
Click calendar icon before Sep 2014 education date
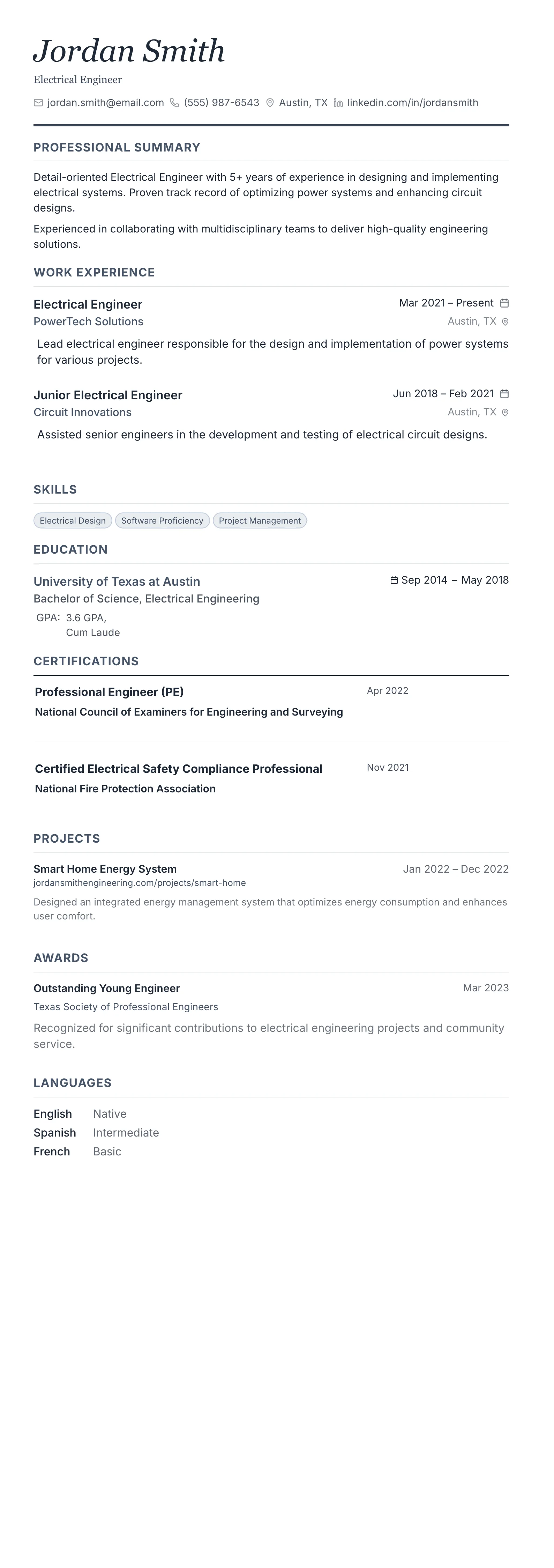(x=394, y=580)
